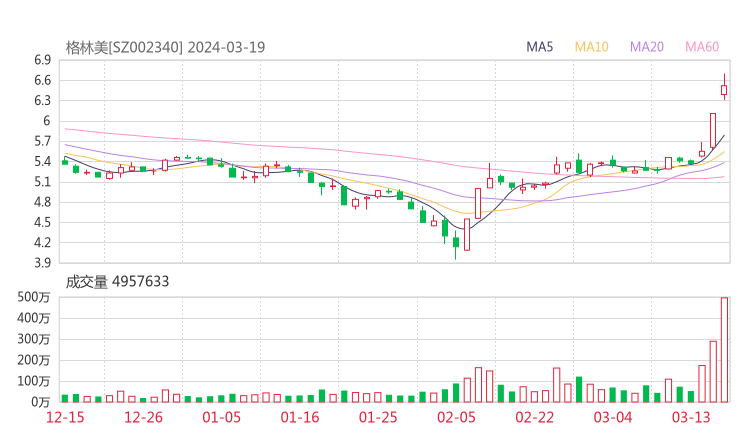This screenshot has height=440, width=740.
Task: Click the 03-13 date axis label
Action: pos(691,417)
